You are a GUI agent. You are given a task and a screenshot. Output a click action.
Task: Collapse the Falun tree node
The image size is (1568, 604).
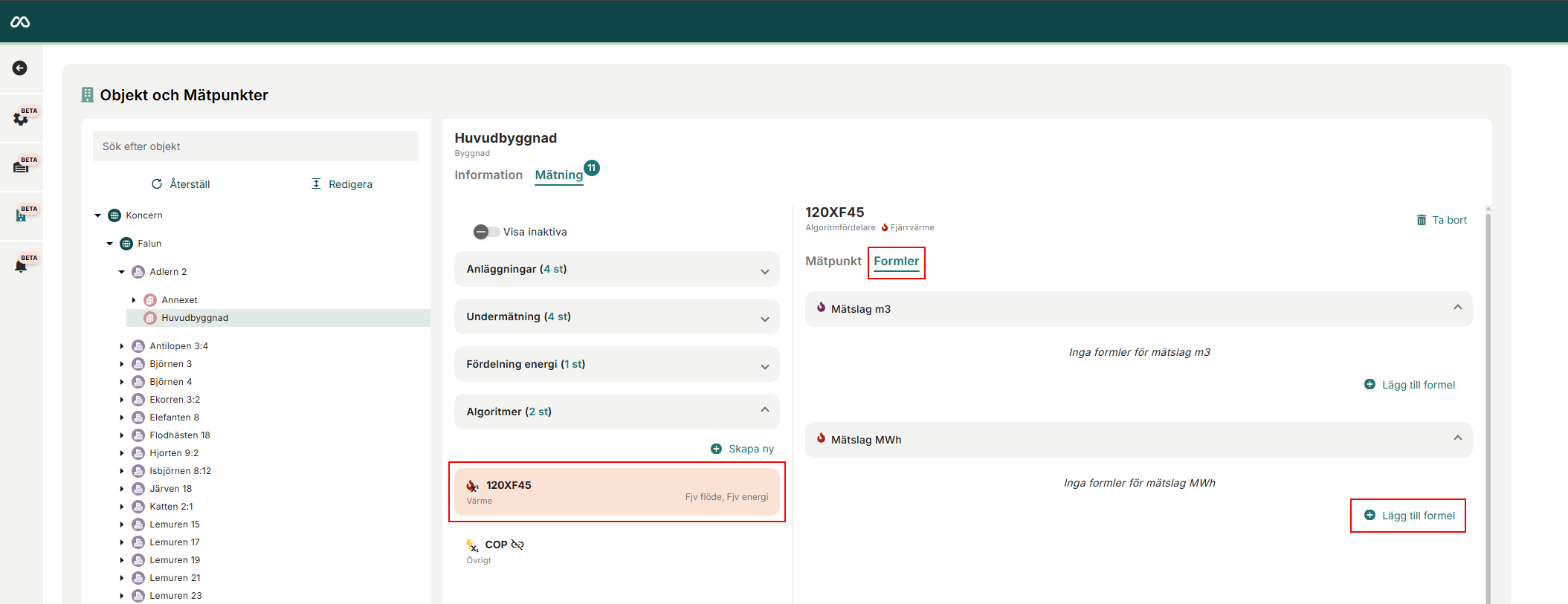tap(110, 244)
